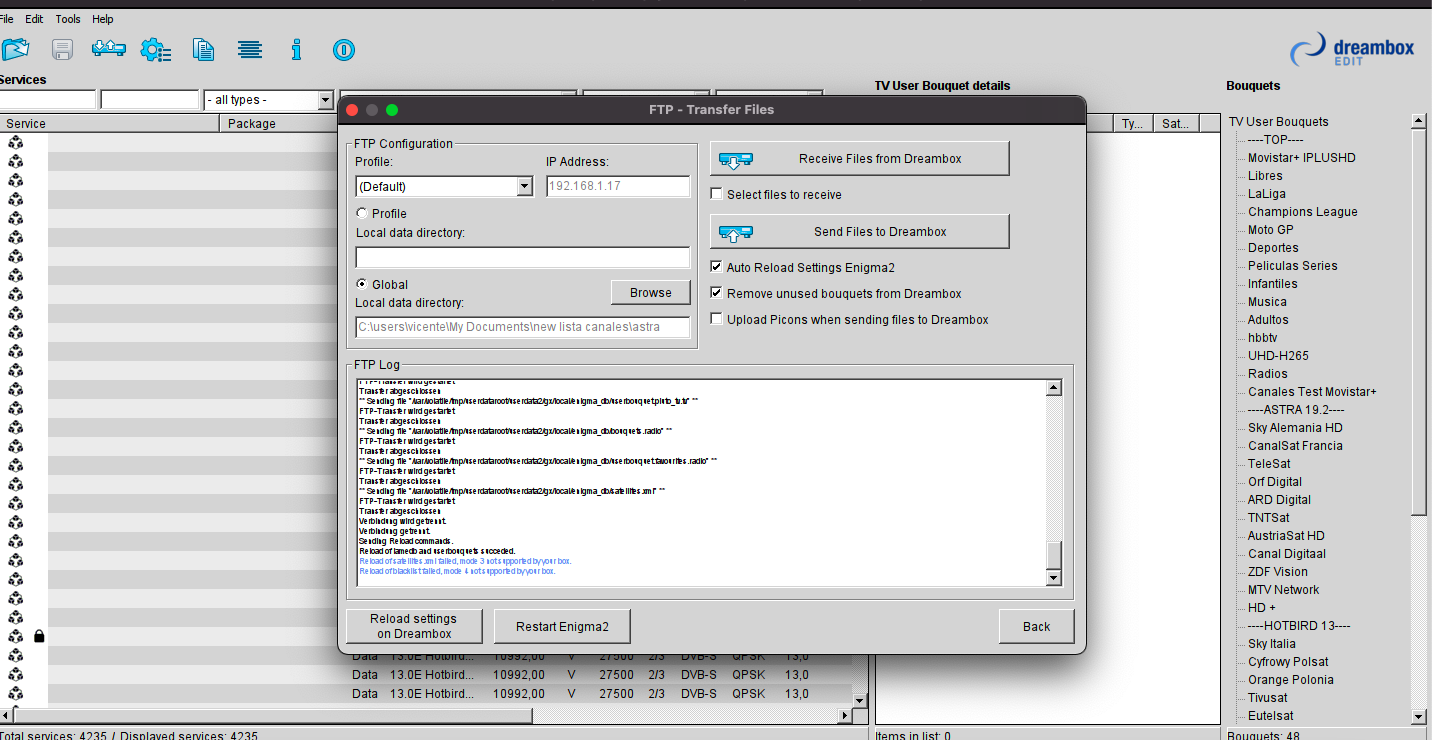This screenshot has height=740, width=1432.
Task: Select the Profile radio button
Action: tap(362, 213)
